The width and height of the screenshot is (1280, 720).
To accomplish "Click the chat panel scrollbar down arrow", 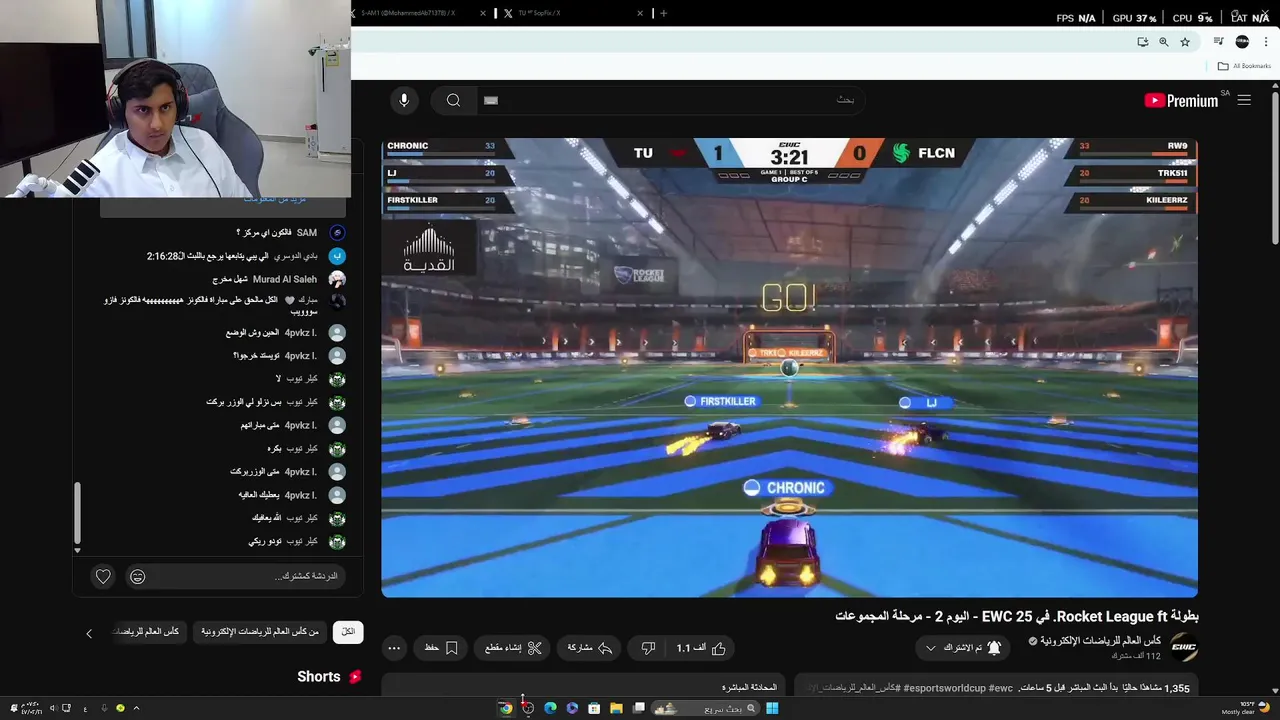I will pyautogui.click(x=77, y=550).
